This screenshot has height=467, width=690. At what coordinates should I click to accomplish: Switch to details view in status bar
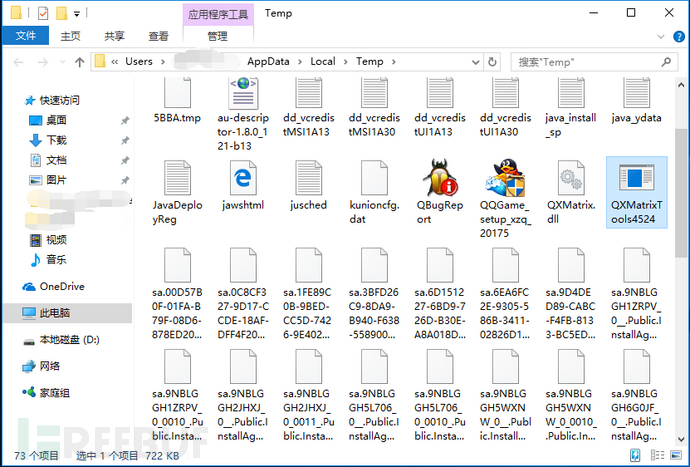(657, 455)
